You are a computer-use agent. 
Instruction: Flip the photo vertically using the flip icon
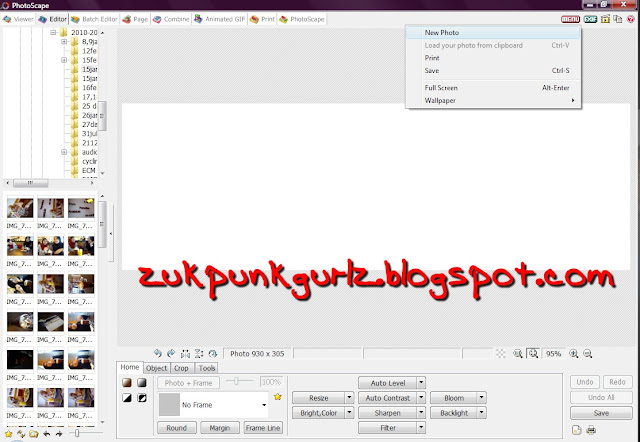click(x=199, y=353)
